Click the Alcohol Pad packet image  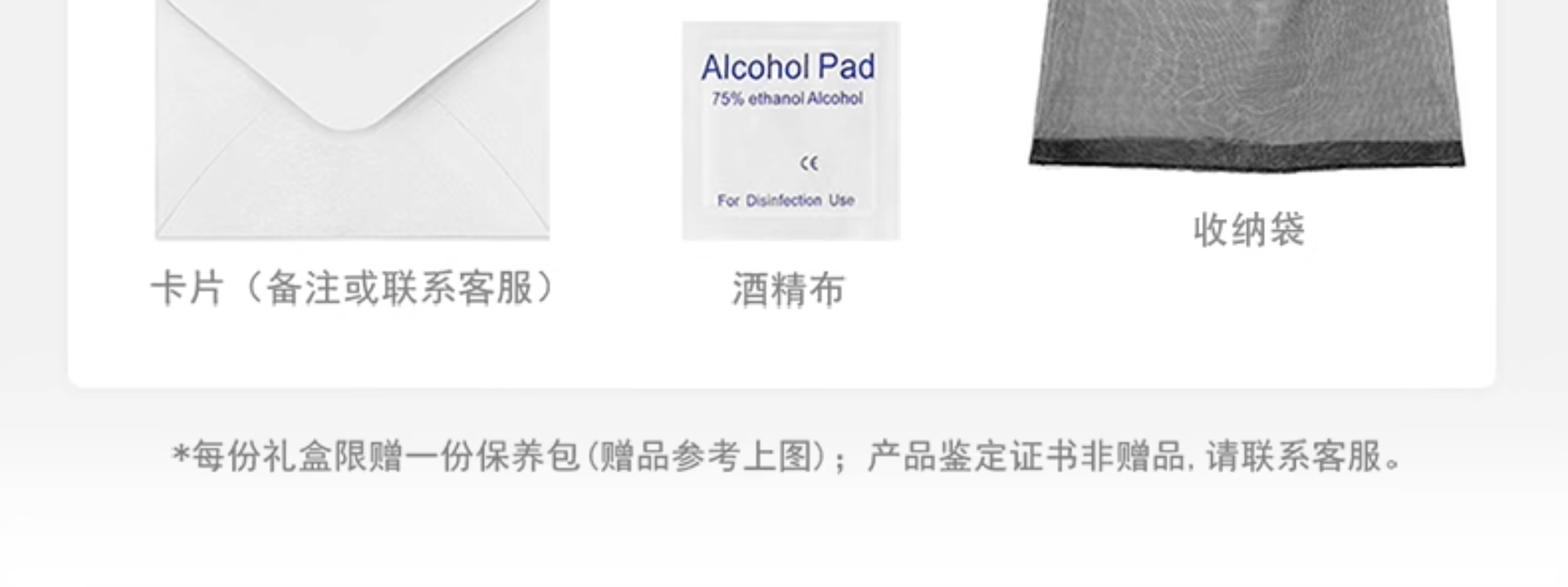coord(791,131)
